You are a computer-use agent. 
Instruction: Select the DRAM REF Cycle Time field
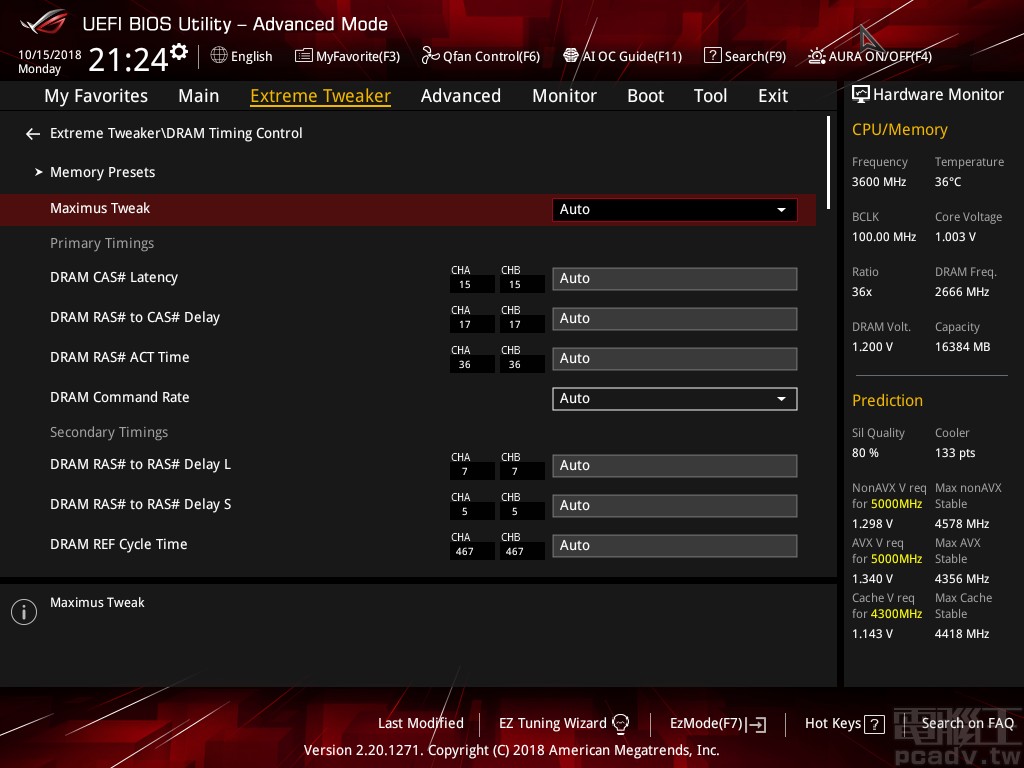[x=674, y=546]
